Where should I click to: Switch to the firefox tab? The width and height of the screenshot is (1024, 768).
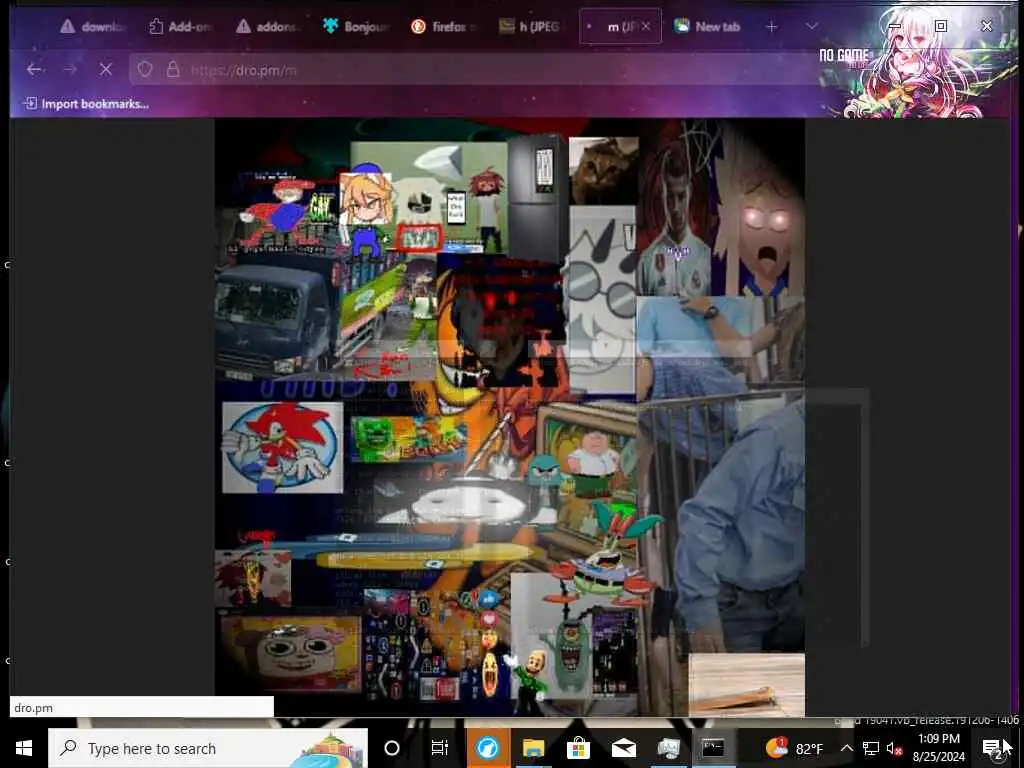tap(445, 27)
